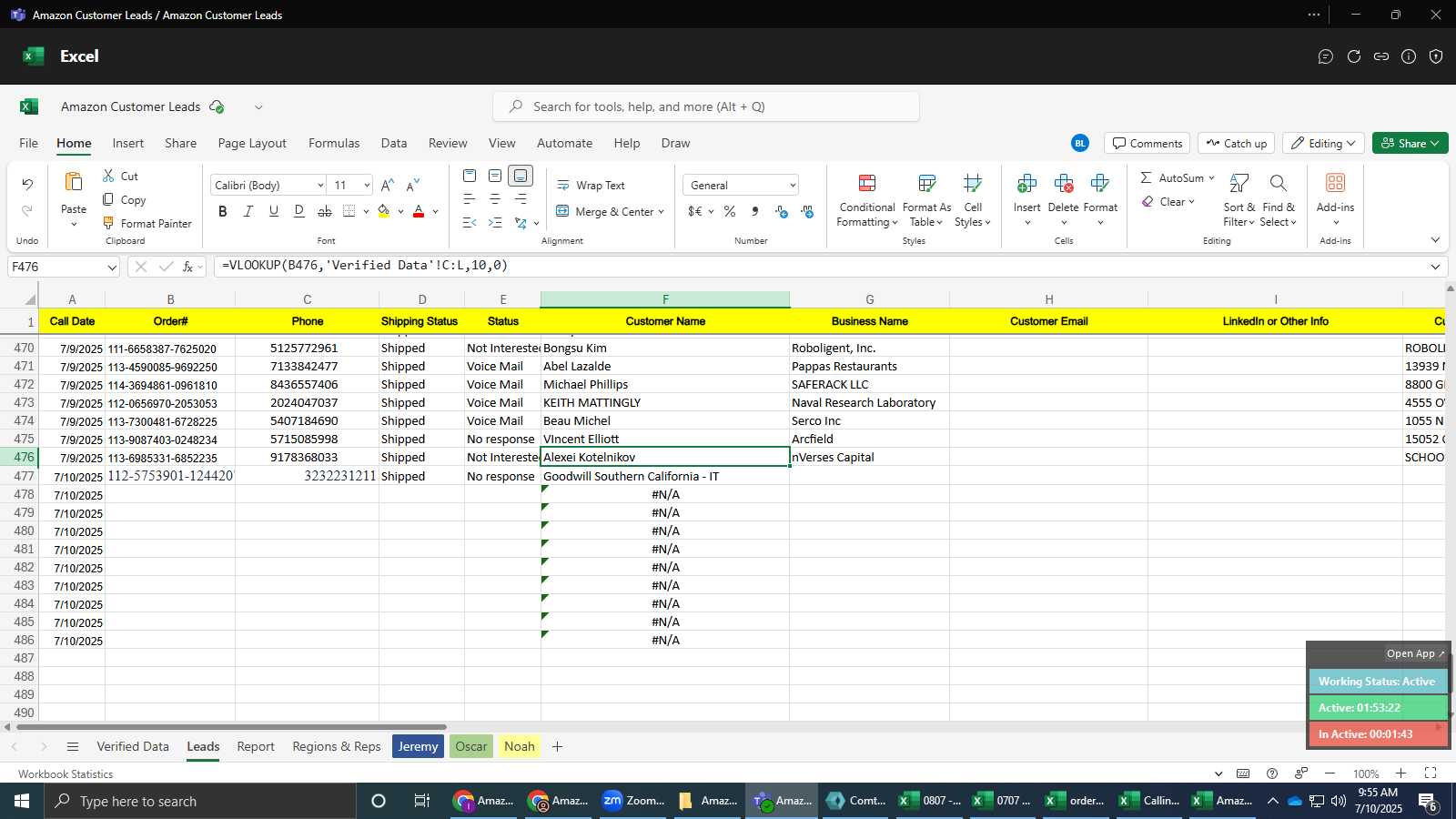
Task: Apply the red font color
Action: pyautogui.click(x=419, y=211)
